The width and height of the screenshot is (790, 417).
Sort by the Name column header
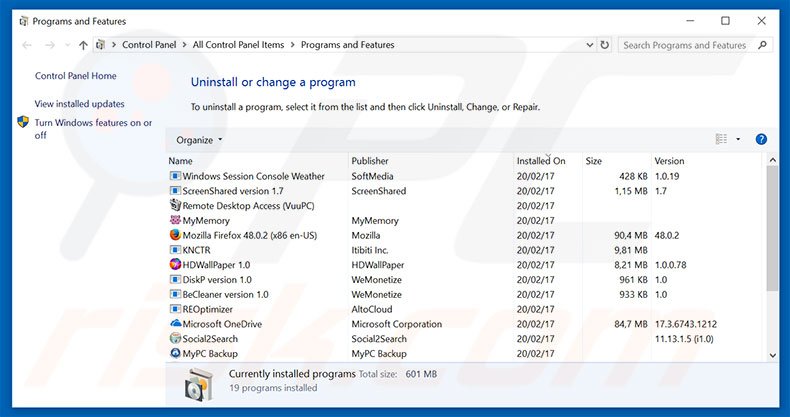coord(257,161)
